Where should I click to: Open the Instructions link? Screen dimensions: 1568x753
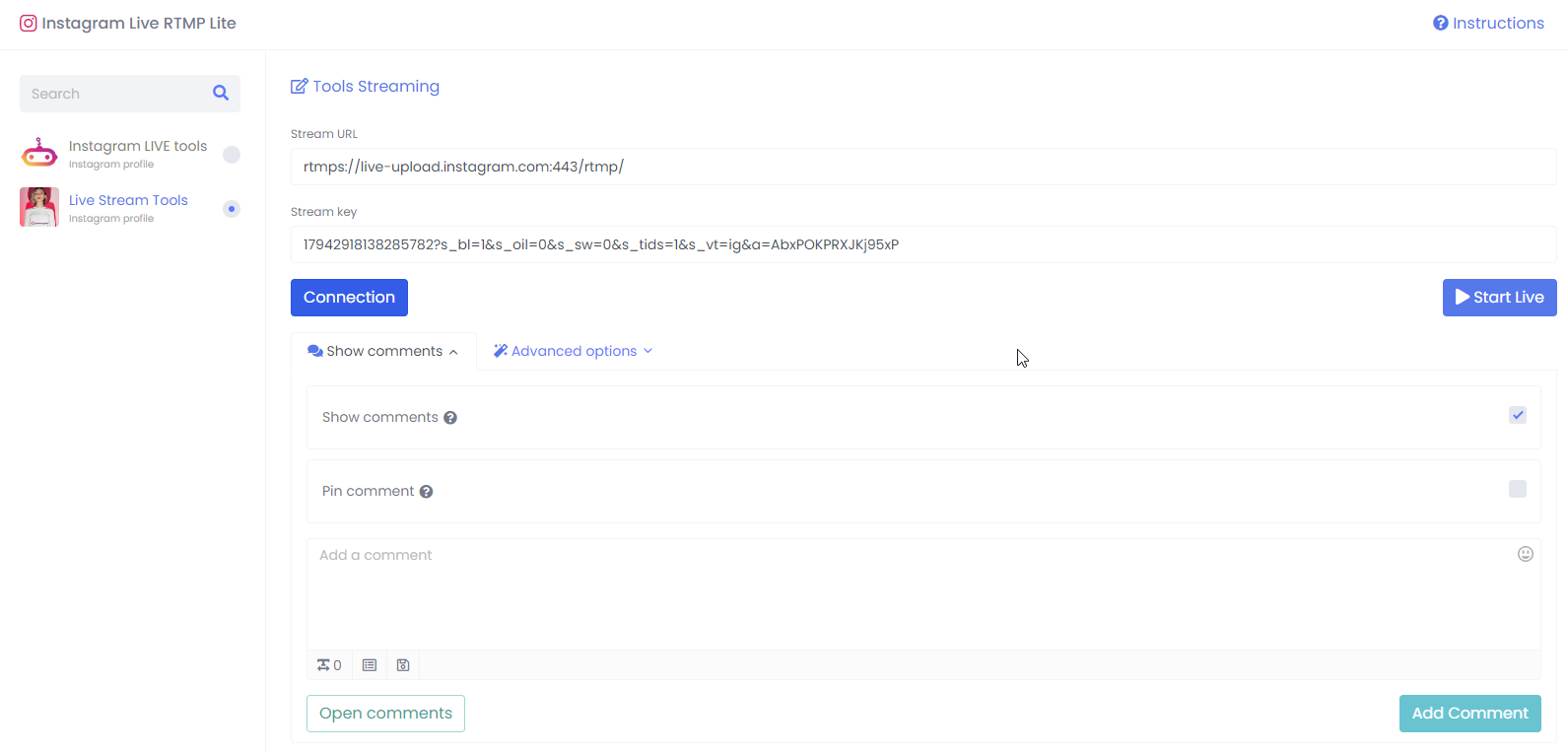coord(1488,23)
